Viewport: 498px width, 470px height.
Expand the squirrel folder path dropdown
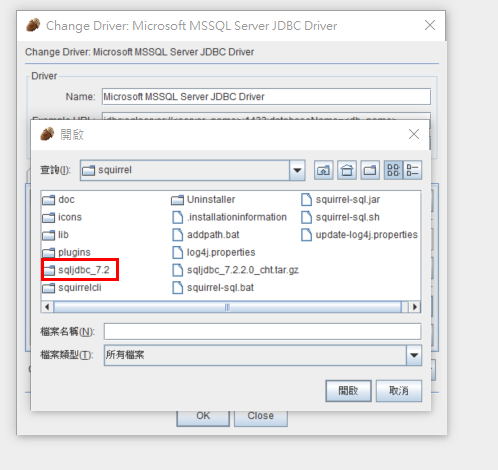[297, 170]
